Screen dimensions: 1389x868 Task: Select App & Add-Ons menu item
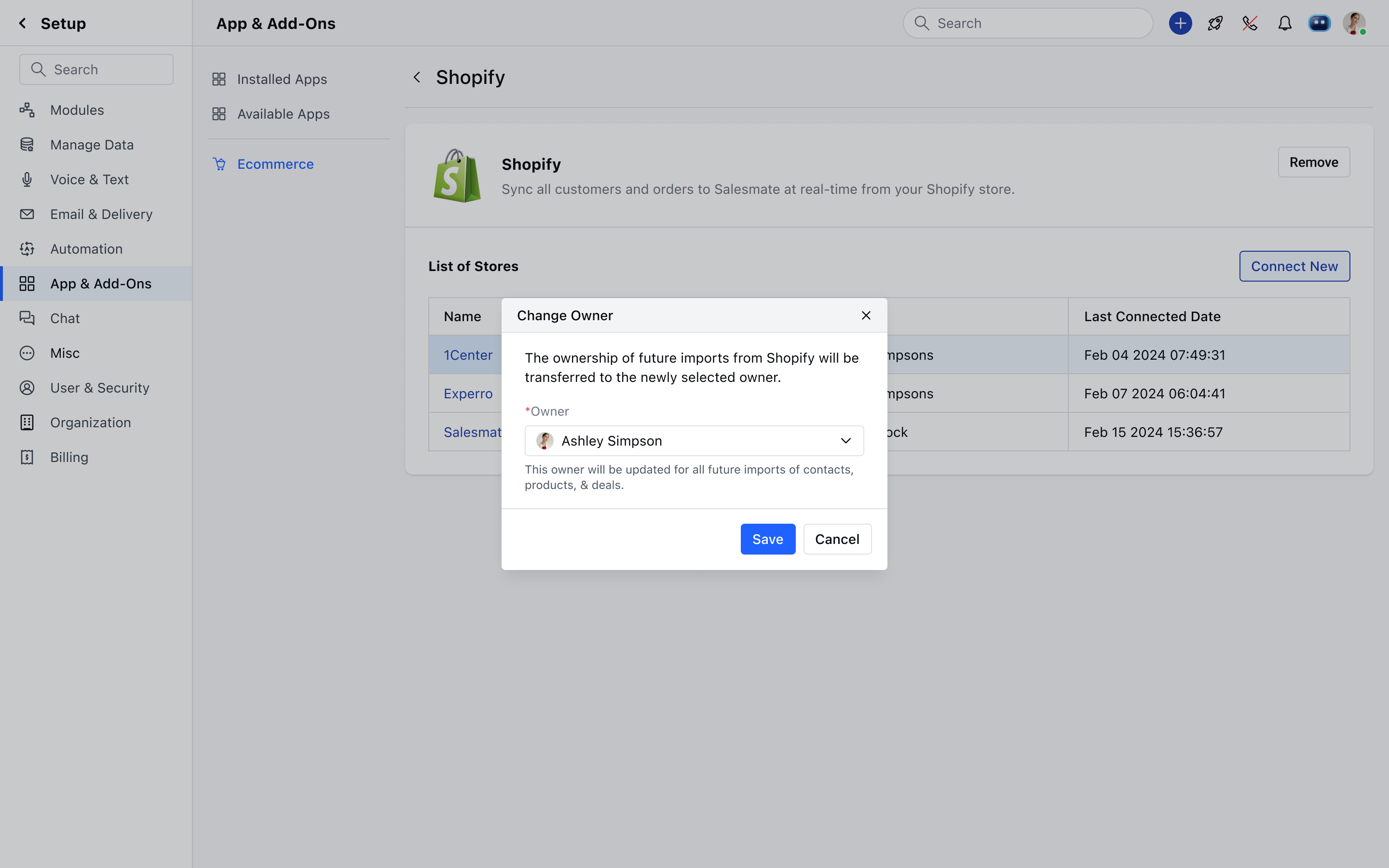96,284
